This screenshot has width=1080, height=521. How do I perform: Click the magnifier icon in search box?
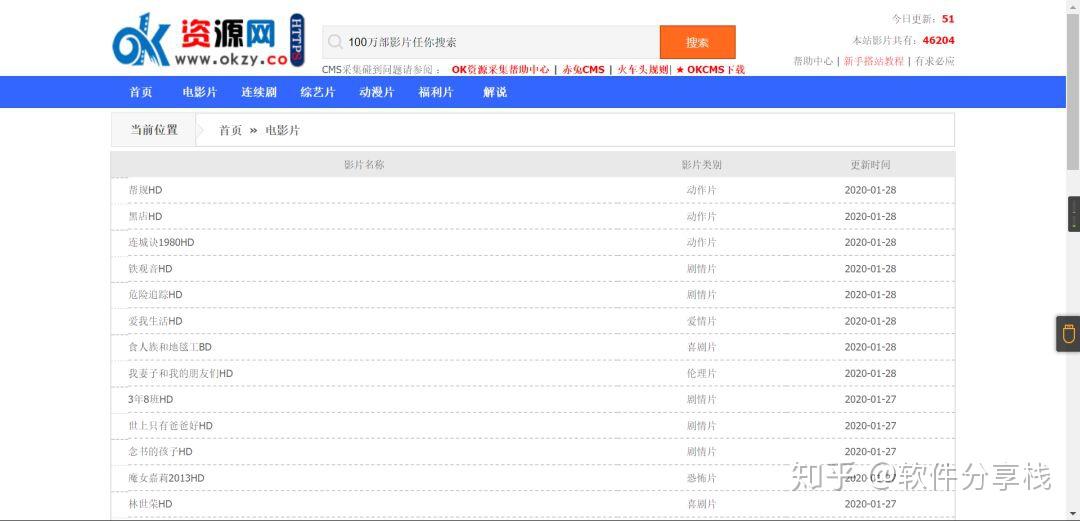pos(335,42)
